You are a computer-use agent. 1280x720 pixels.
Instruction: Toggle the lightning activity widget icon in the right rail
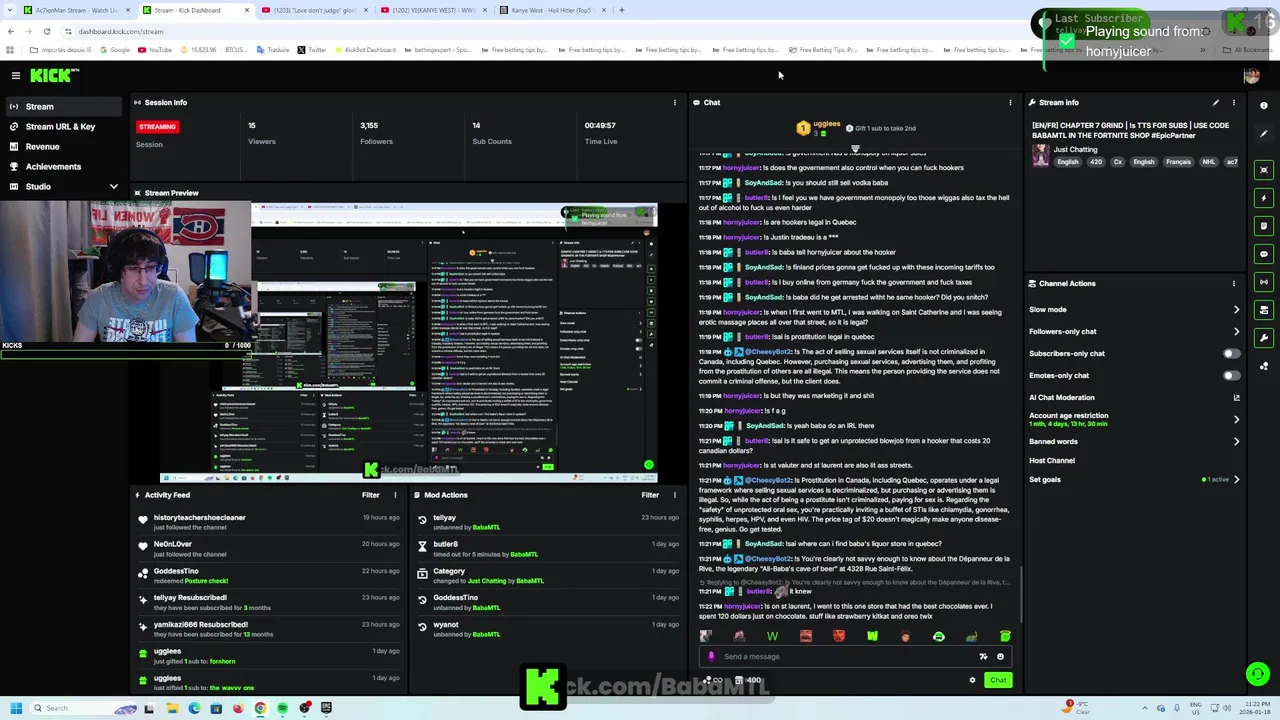(x=1264, y=198)
